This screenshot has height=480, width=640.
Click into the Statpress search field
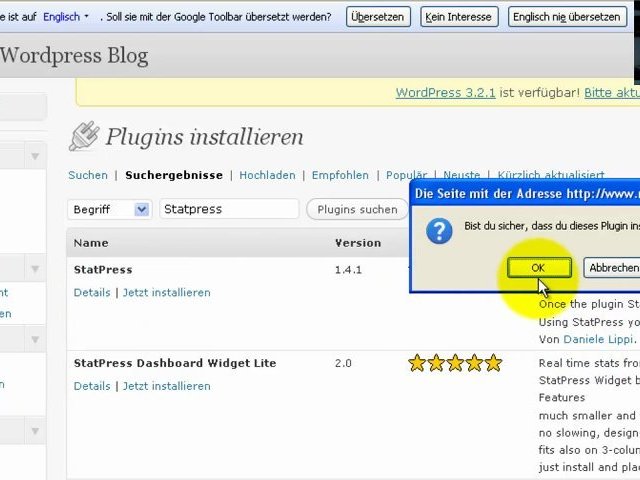(229, 209)
